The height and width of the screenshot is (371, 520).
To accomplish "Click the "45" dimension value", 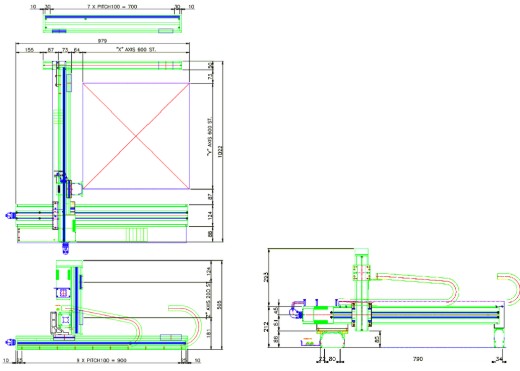I will pos(275,310).
